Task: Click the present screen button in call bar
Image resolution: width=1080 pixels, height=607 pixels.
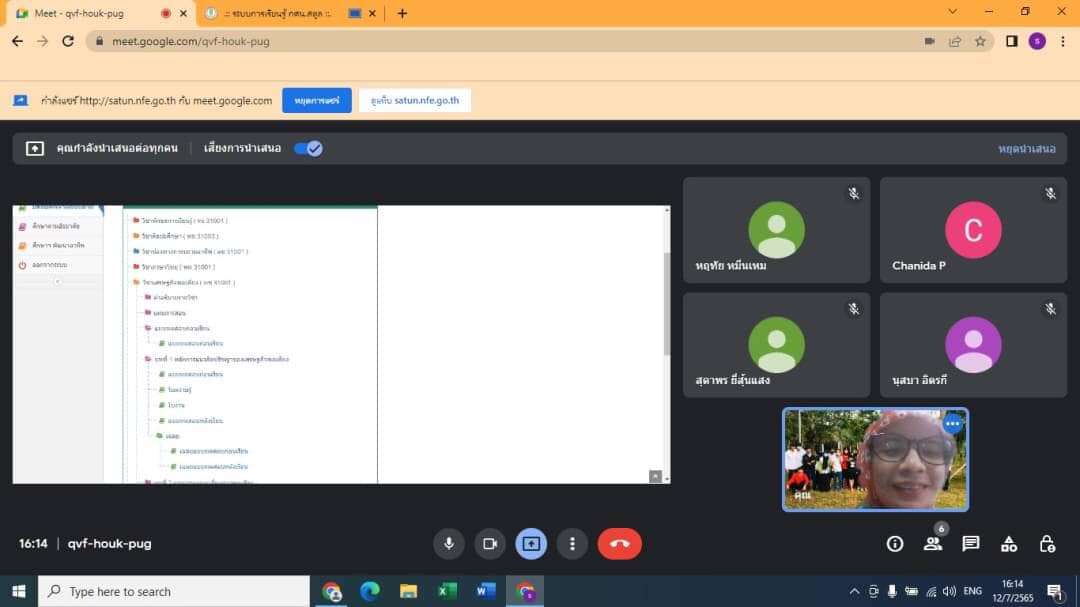Action: pyautogui.click(x=531, y=544)
